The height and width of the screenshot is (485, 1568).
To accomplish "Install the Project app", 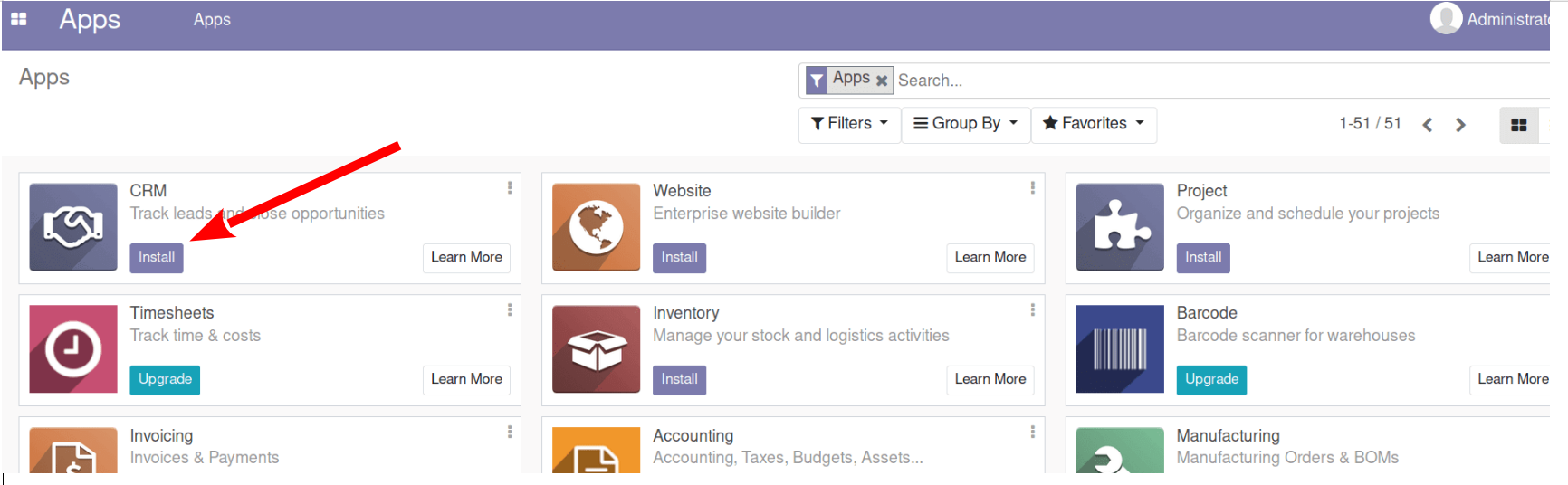I will pos(1203,258).
